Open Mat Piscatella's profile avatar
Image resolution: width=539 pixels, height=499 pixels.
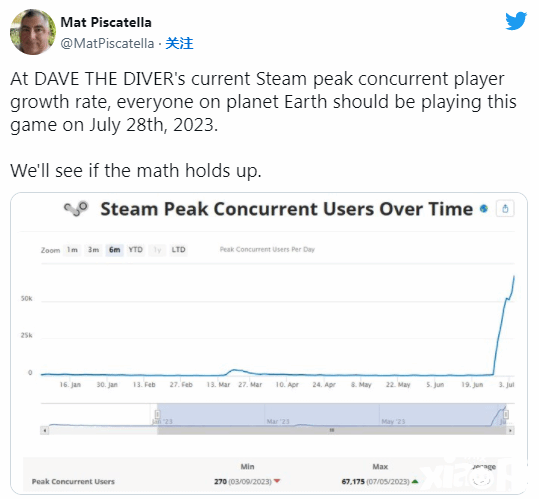point(33,32)
